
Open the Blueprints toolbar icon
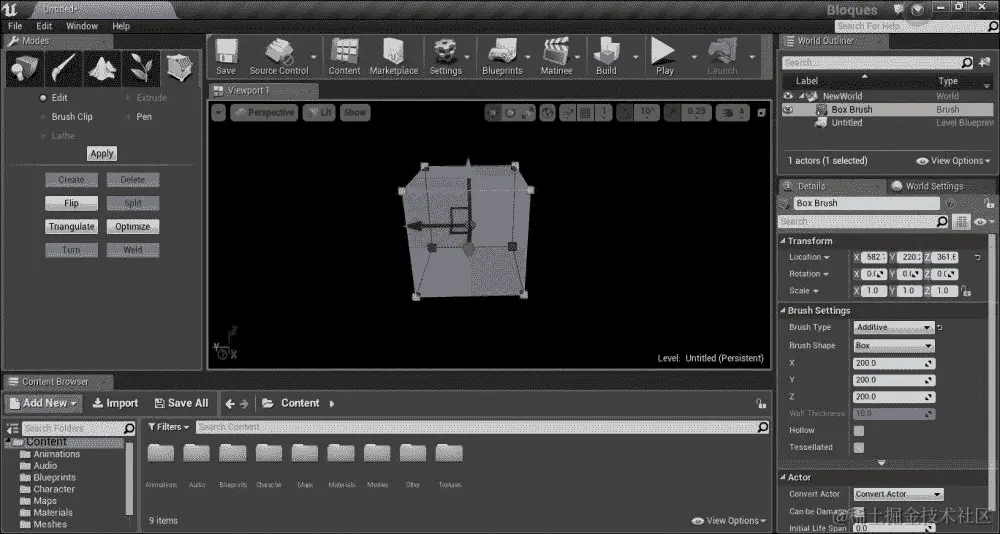[502, 57]
